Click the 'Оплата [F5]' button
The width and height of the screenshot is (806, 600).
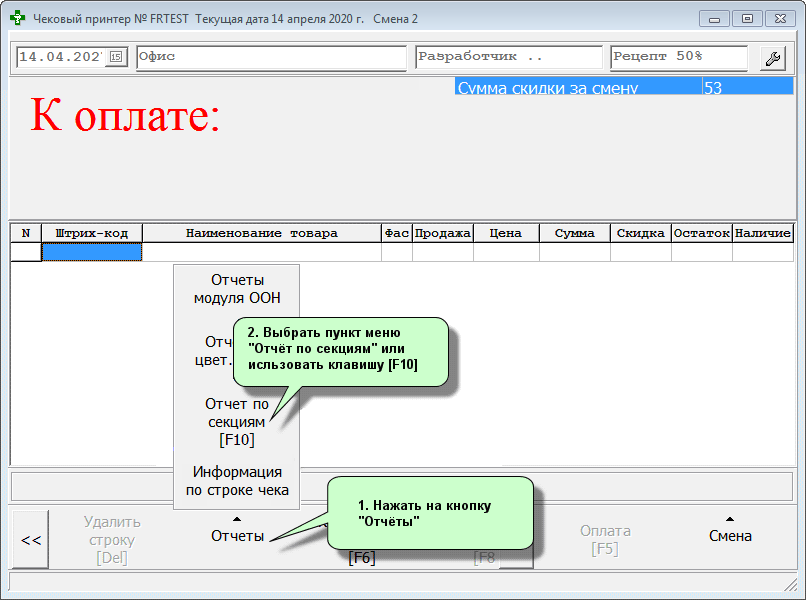[605, 539]
